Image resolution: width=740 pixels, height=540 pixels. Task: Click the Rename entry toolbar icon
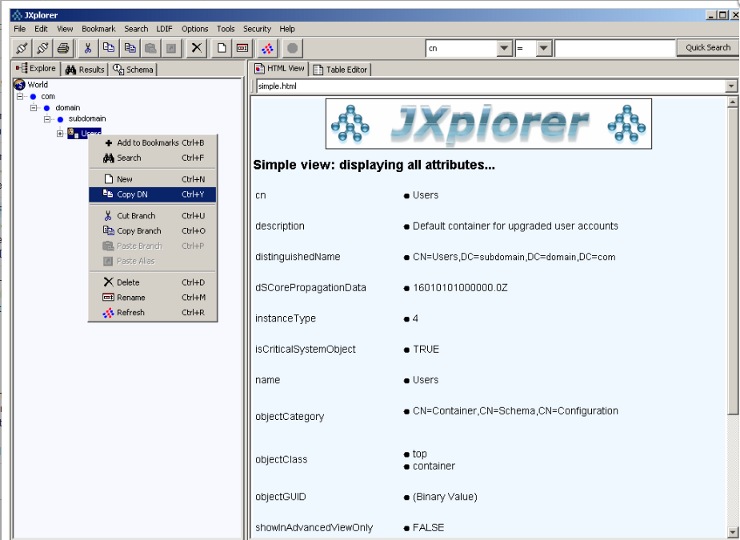[x=242, y=48]
